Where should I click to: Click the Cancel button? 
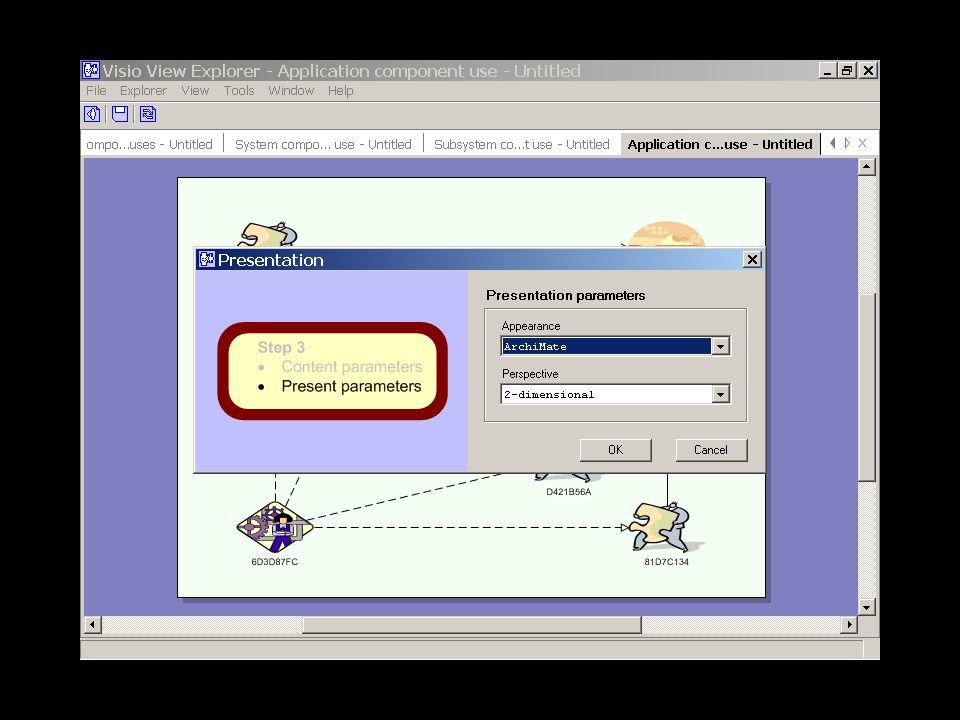click(x=711, y=450)
